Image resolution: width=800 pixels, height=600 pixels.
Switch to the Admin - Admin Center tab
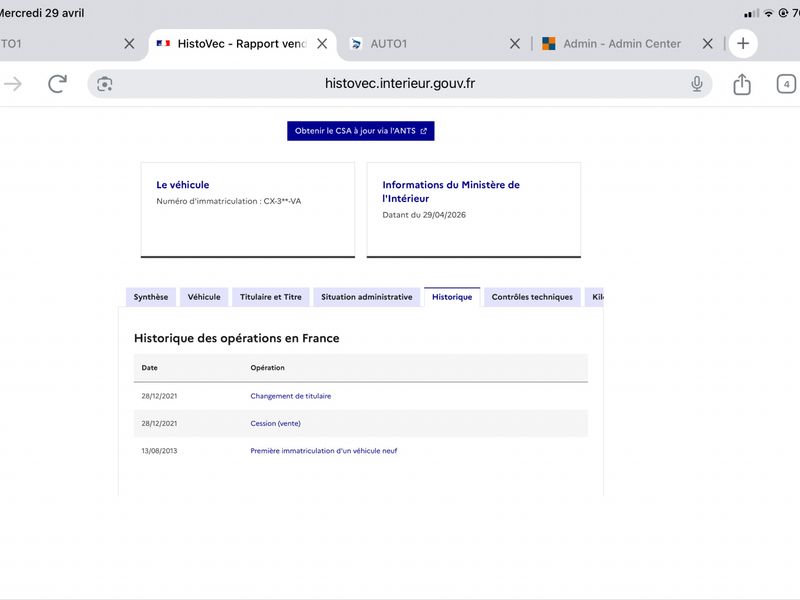[x=611, y=44]
